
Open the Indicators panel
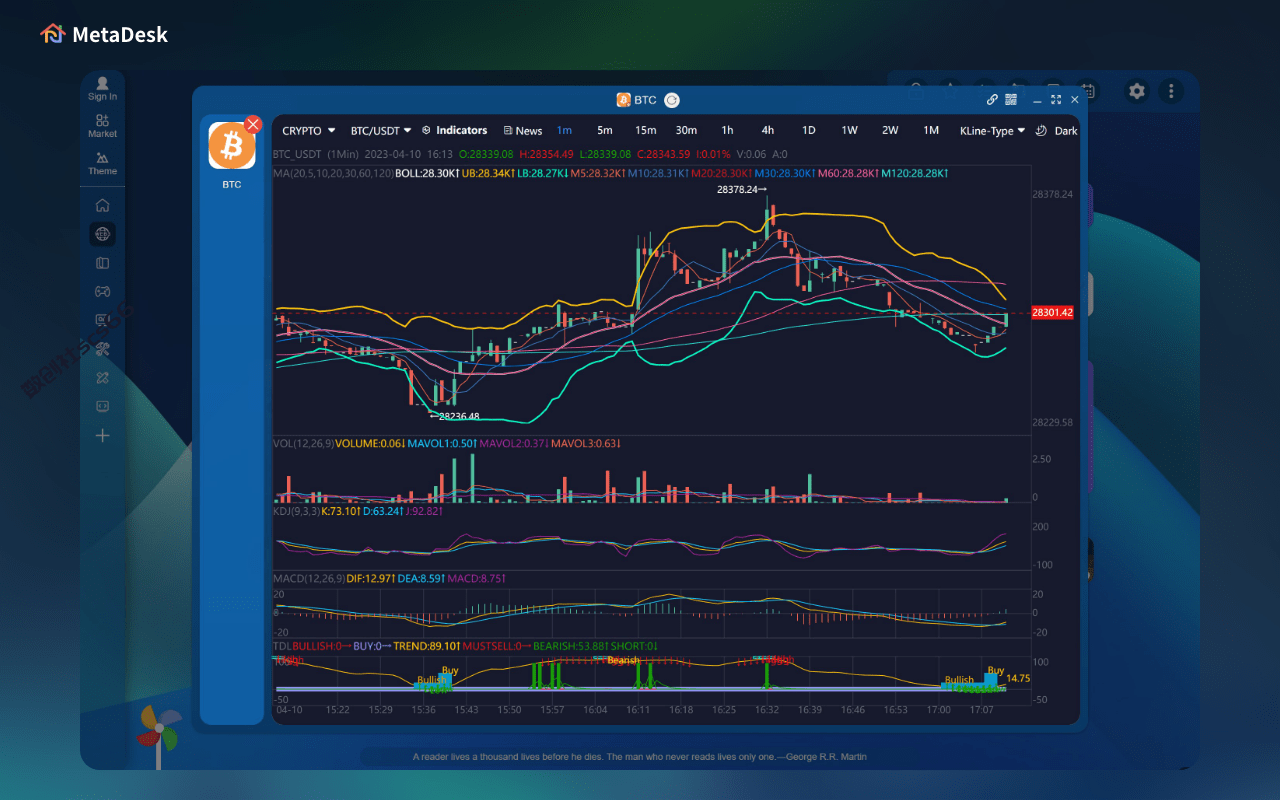[455, 131]
